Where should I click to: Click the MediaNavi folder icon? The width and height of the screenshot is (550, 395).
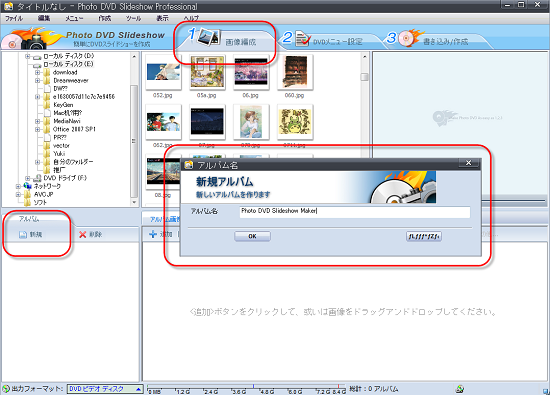[x=47, y=121]
